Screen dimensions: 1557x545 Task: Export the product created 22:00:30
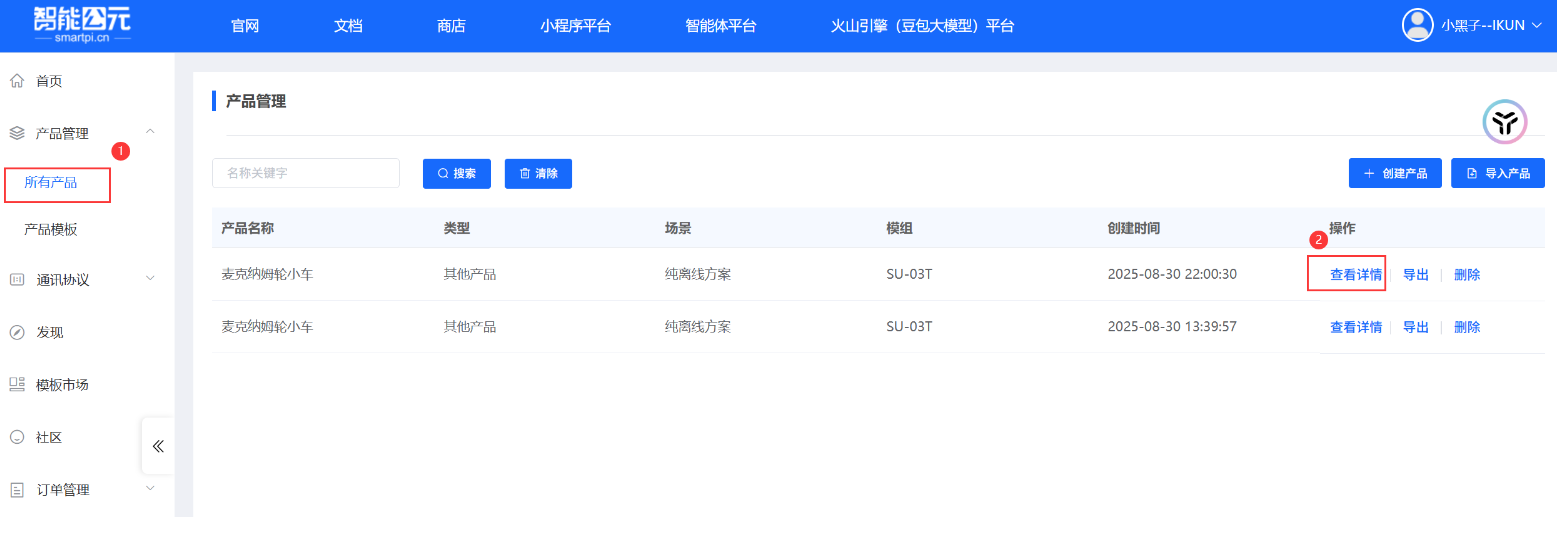[1416, 274]
